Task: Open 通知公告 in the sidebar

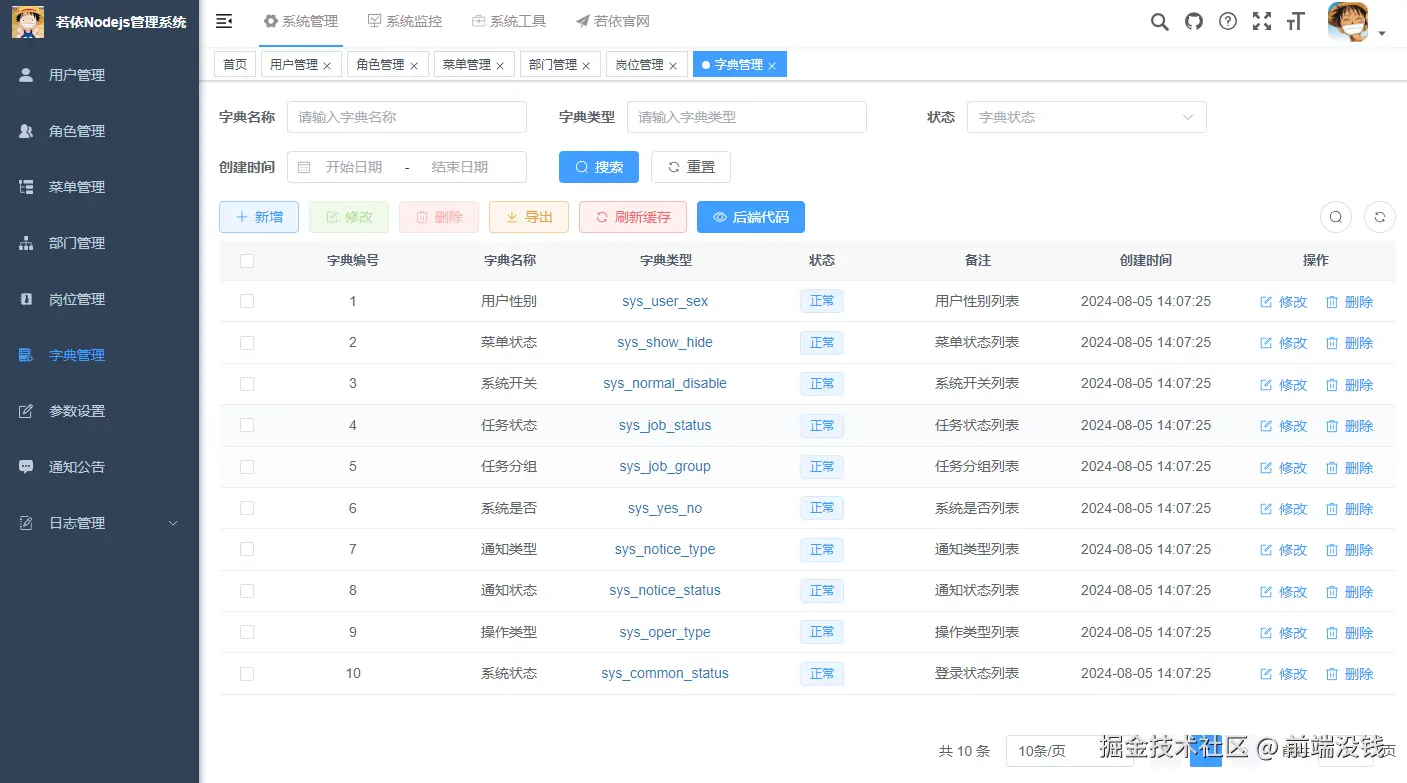Action: point(99,467)
